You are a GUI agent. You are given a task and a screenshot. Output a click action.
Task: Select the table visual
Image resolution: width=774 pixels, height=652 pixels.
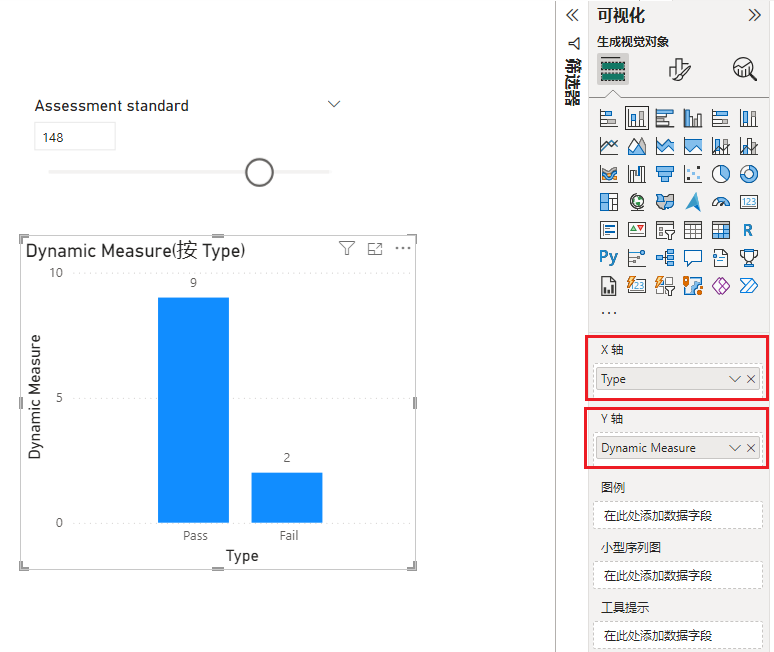693,230
